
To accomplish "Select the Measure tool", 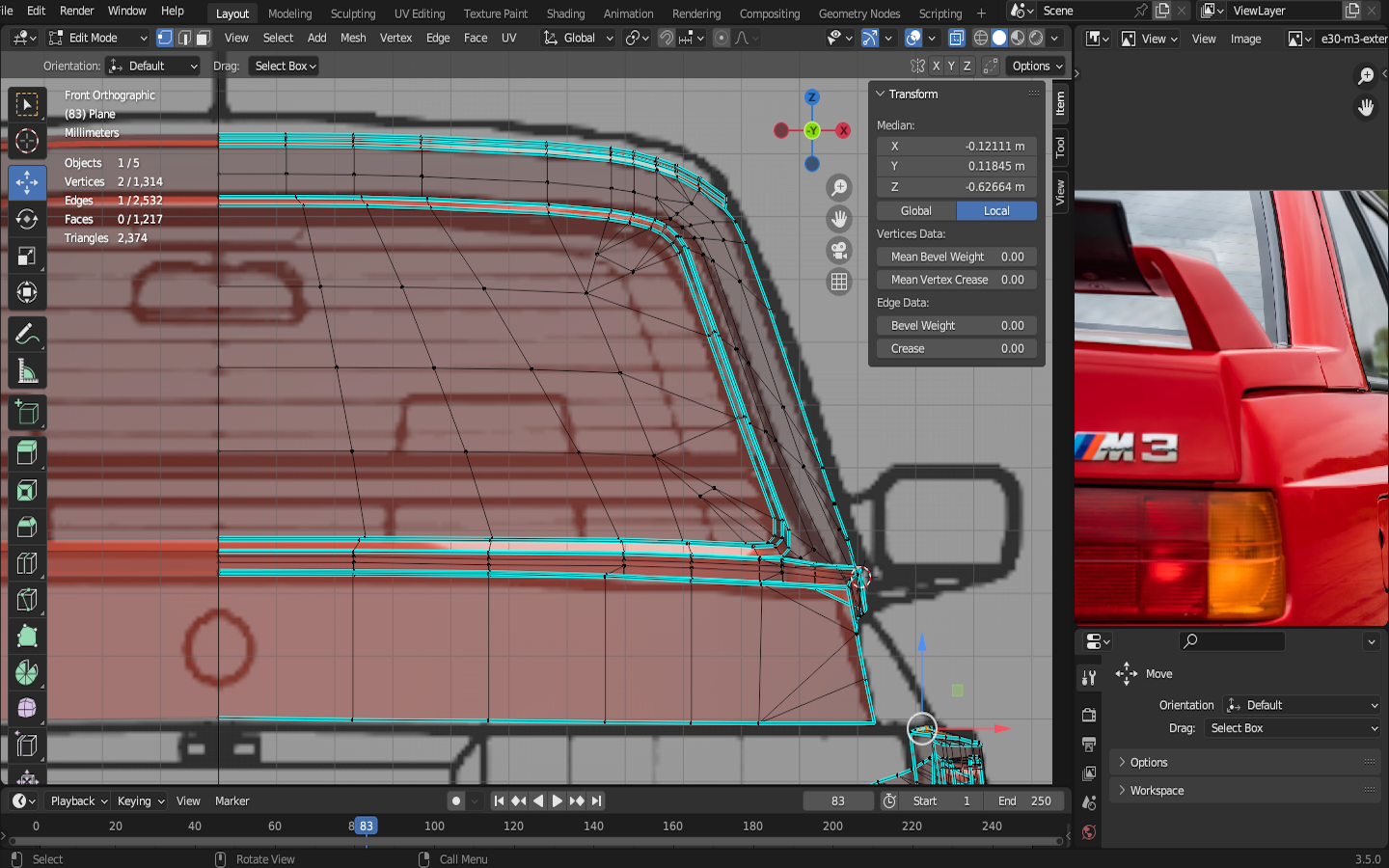I will (27, 372).
